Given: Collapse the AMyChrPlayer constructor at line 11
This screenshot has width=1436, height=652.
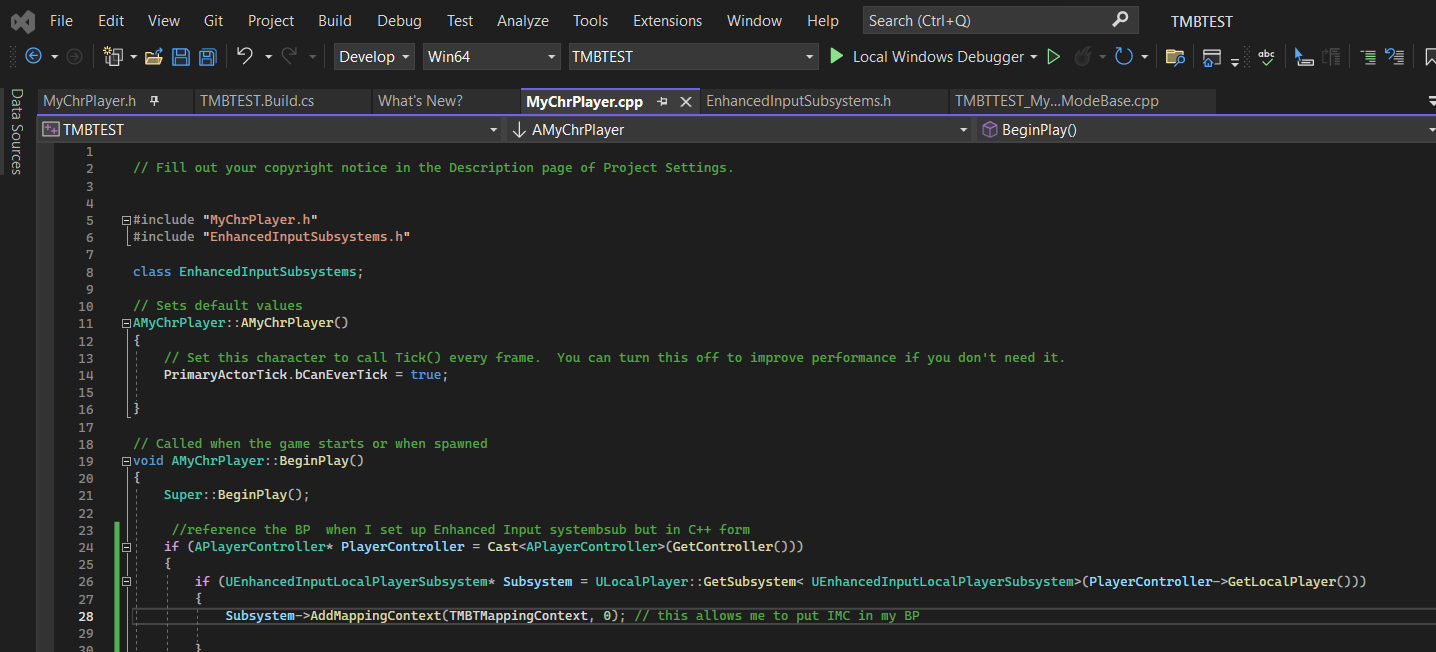Looking at the screenshot, I should [125, 323].
